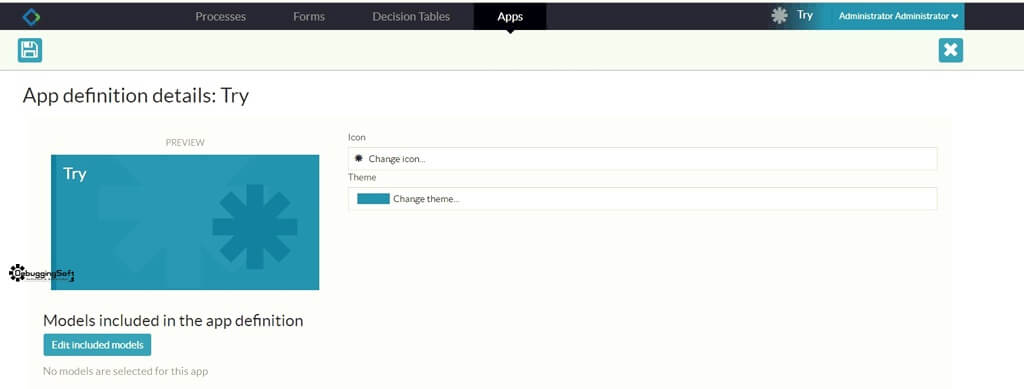
Task: Click the Activiti logo icon
Action: (x=31, y=17)
